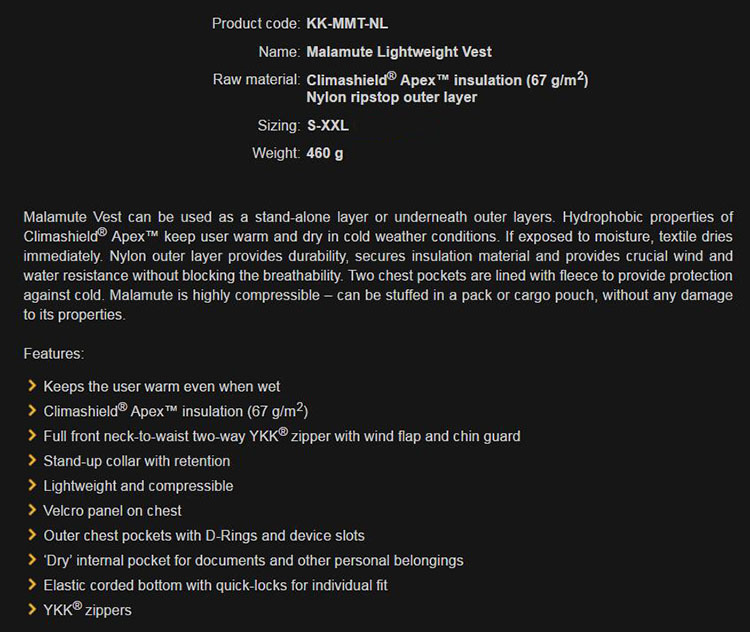Click the 'Features:' heading
This screenshot has width=750, height=632.
[54, 354]
